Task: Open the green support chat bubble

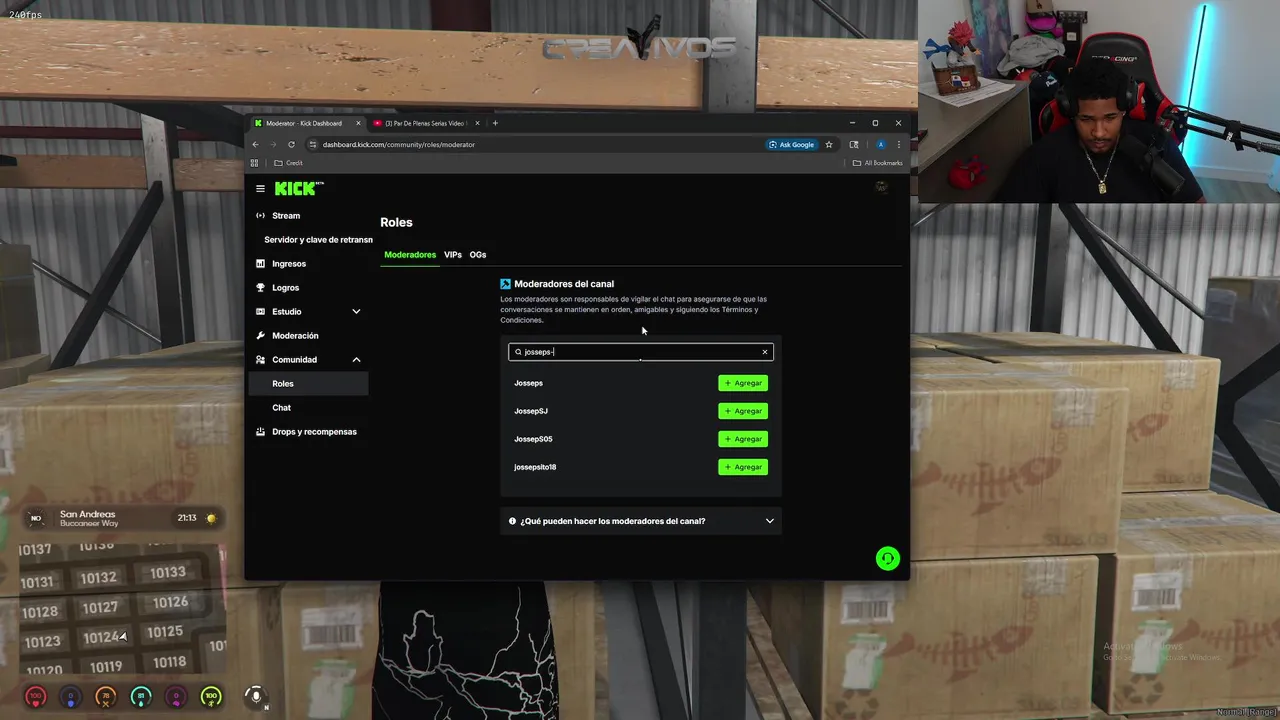Action: click(887, 558)
